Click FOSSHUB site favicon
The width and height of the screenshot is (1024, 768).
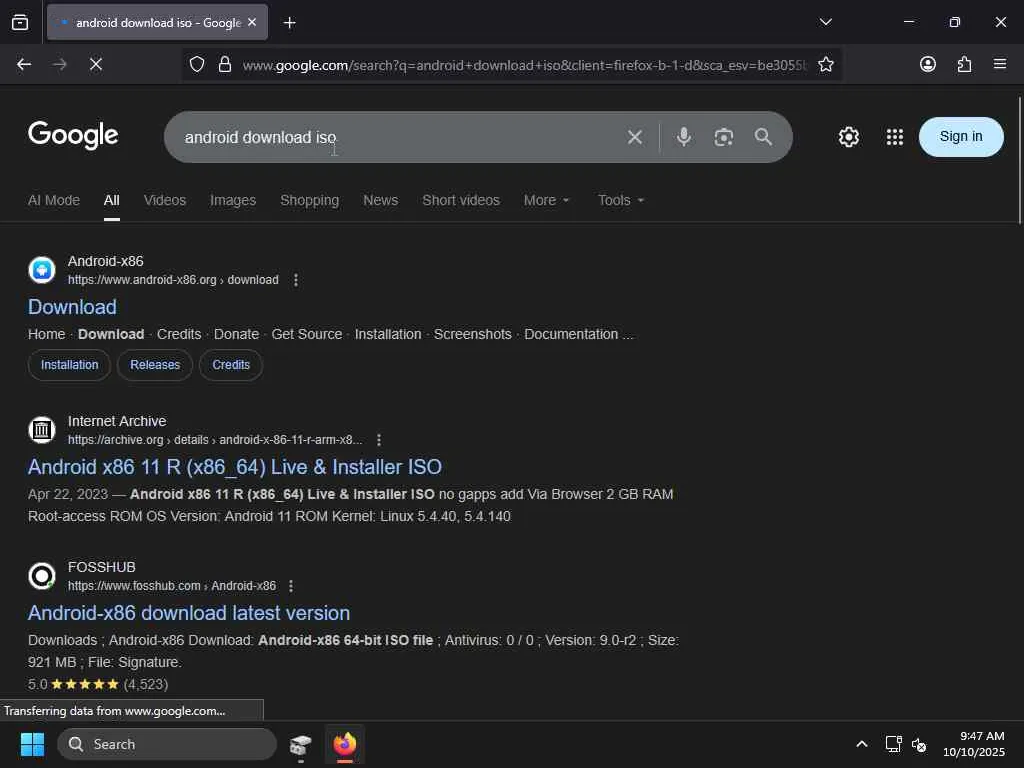tap(42, 576)
